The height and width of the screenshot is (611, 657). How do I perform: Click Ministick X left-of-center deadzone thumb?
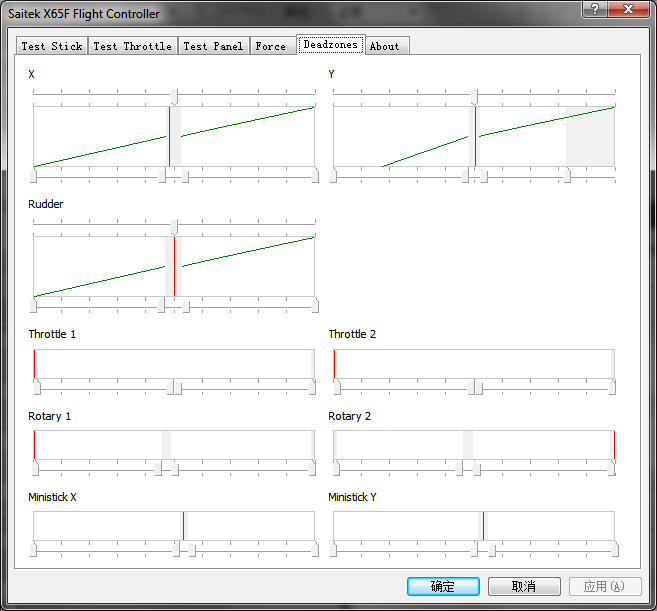point(176,549)
